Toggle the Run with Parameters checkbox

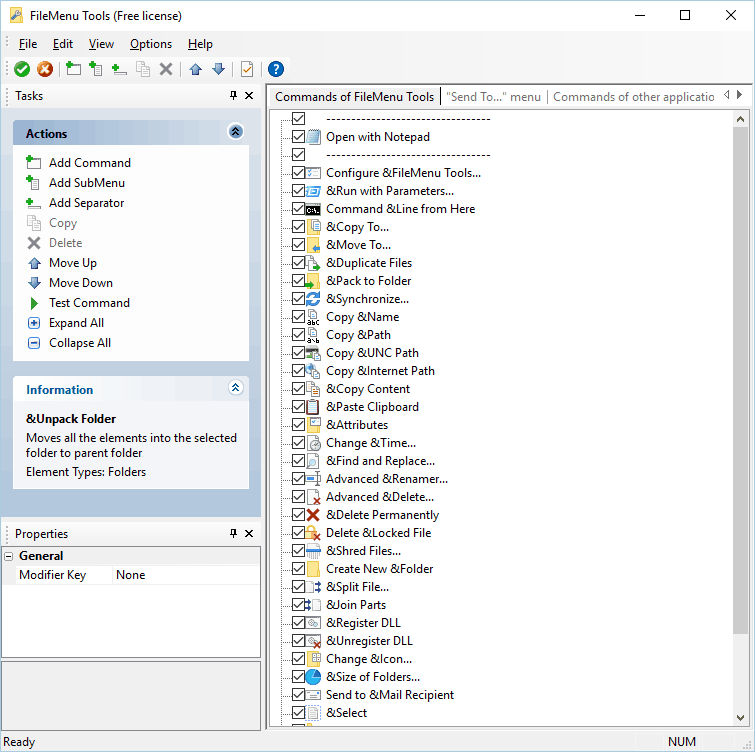pos(299,191)
